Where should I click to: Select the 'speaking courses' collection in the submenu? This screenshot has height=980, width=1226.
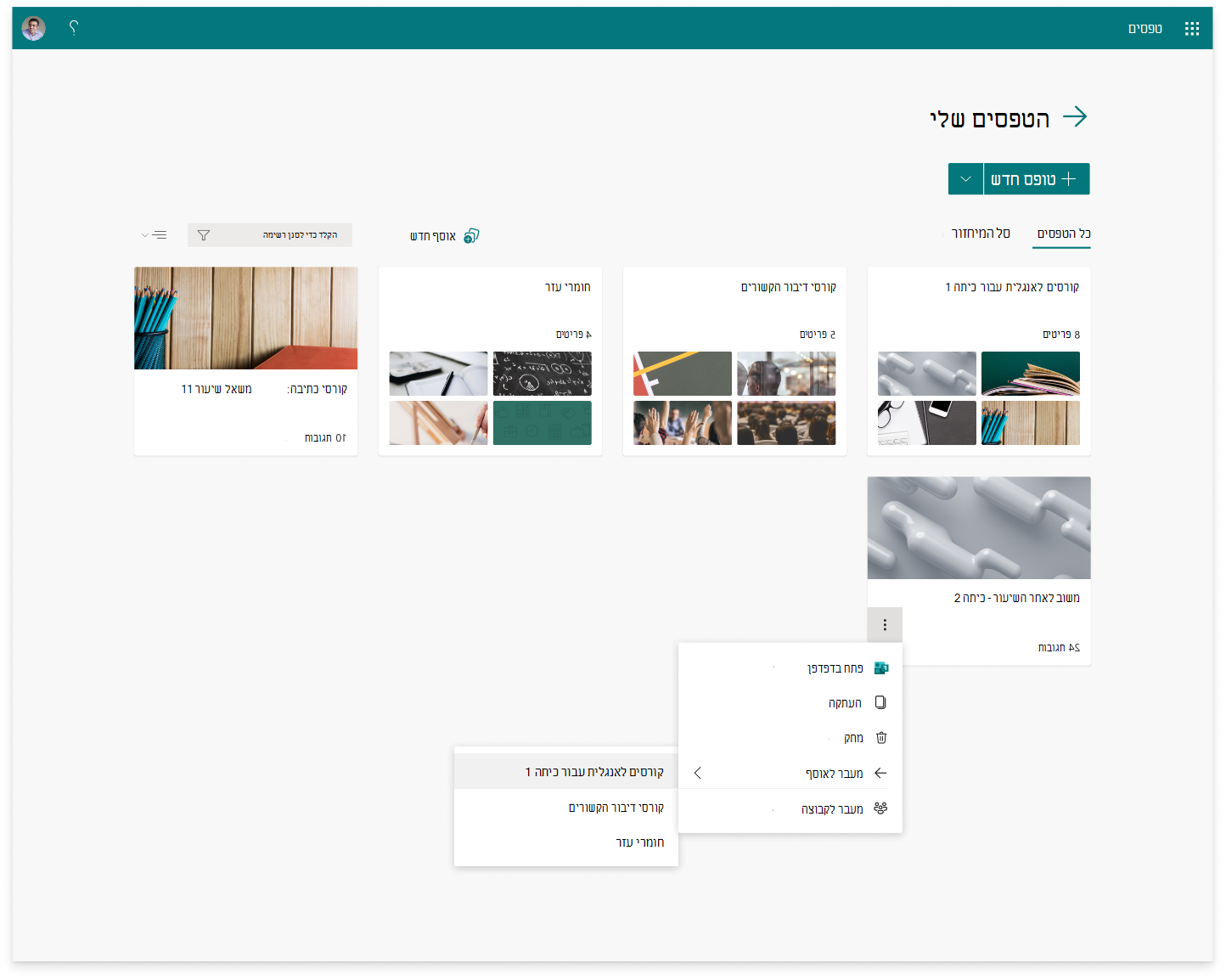tap(566, 808)
